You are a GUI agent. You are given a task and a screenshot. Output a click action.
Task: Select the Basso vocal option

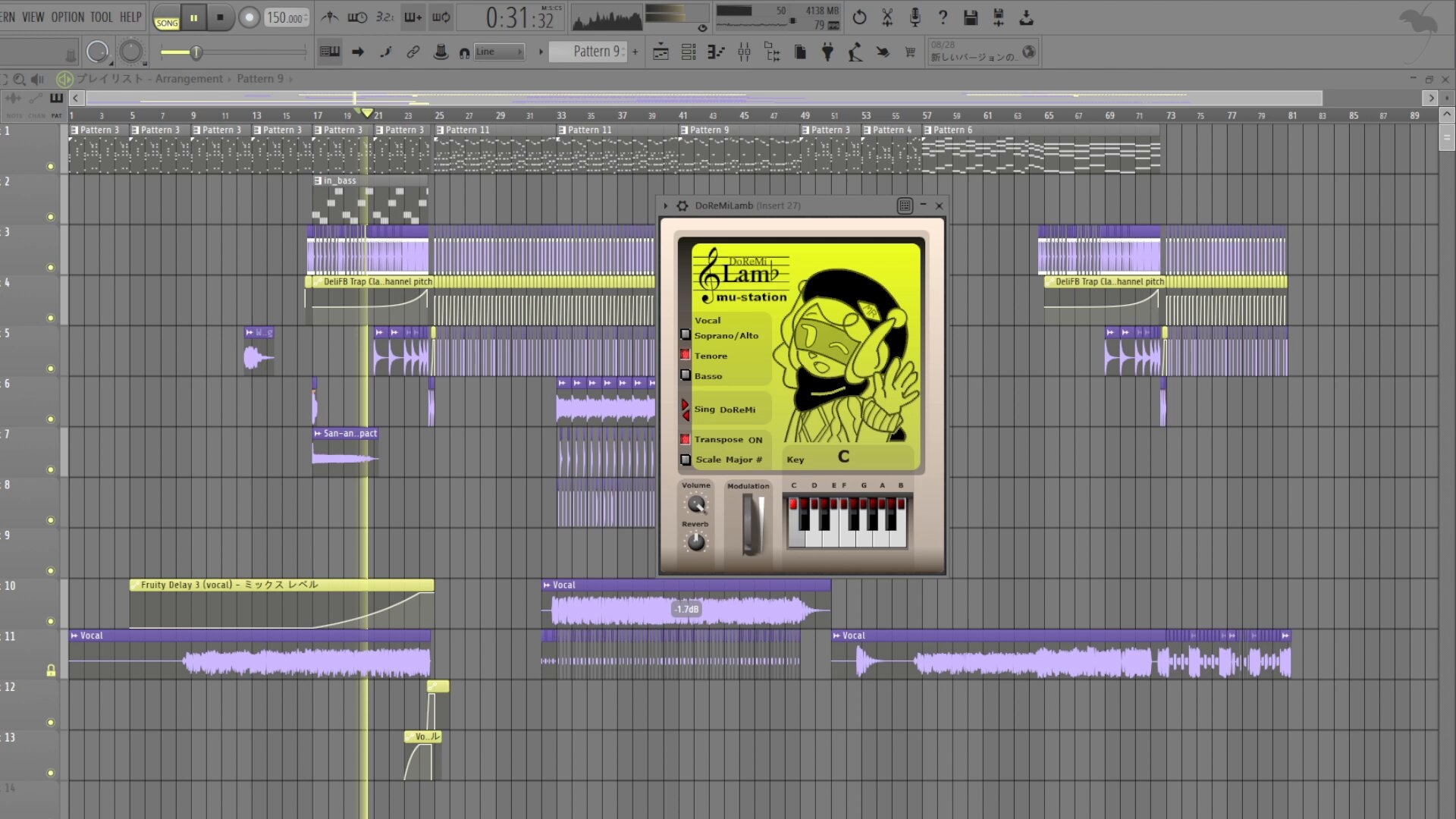[686, 375]
